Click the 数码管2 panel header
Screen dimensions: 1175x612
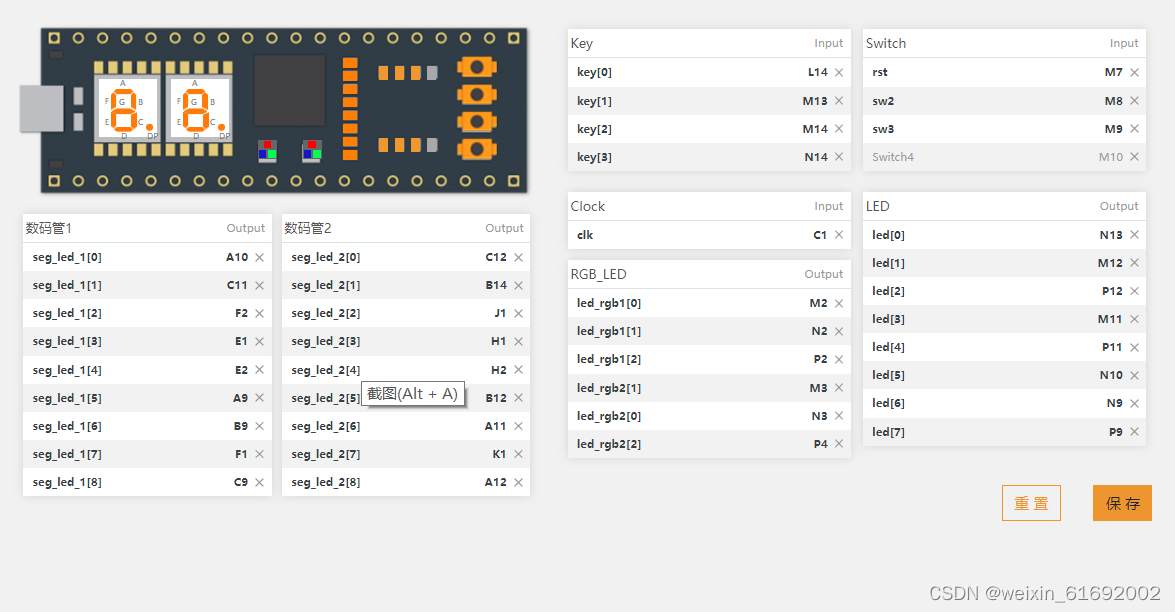click(x=405, y=228)
